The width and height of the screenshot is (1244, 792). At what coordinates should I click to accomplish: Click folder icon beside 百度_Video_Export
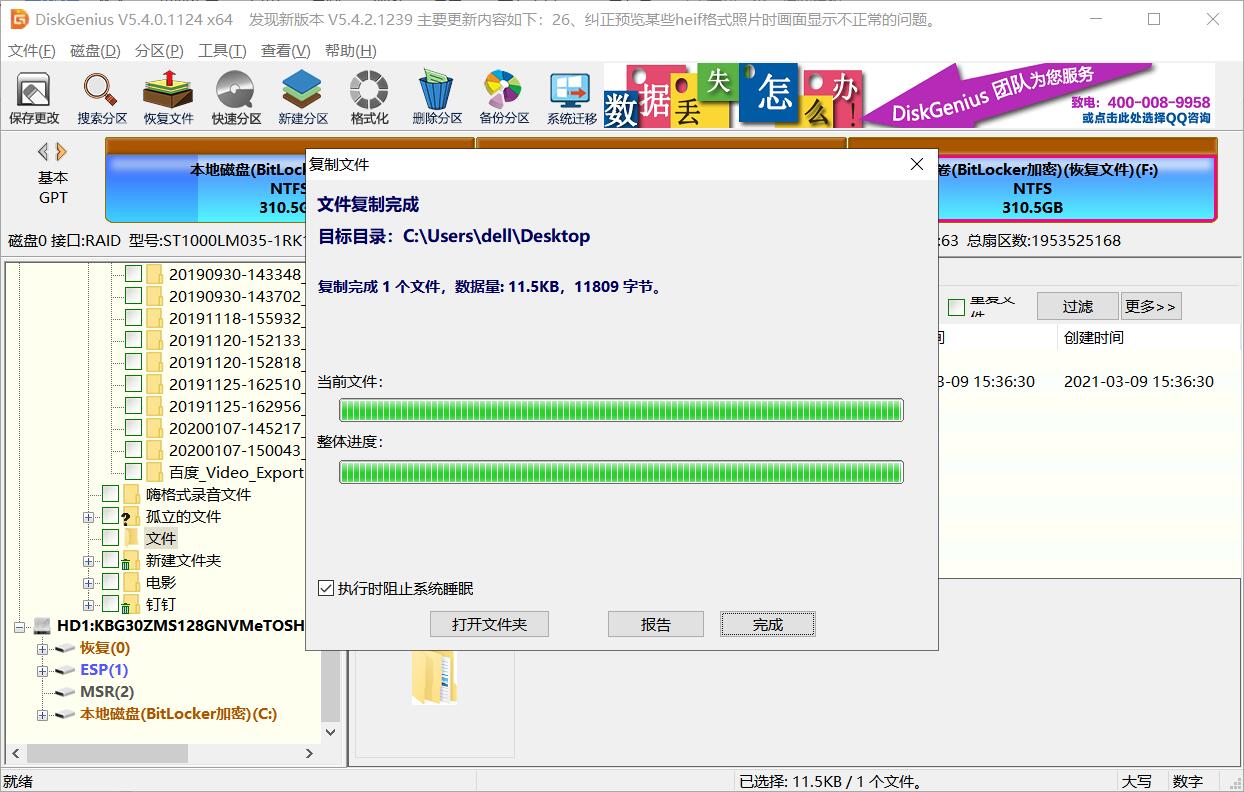coord(155,472)
